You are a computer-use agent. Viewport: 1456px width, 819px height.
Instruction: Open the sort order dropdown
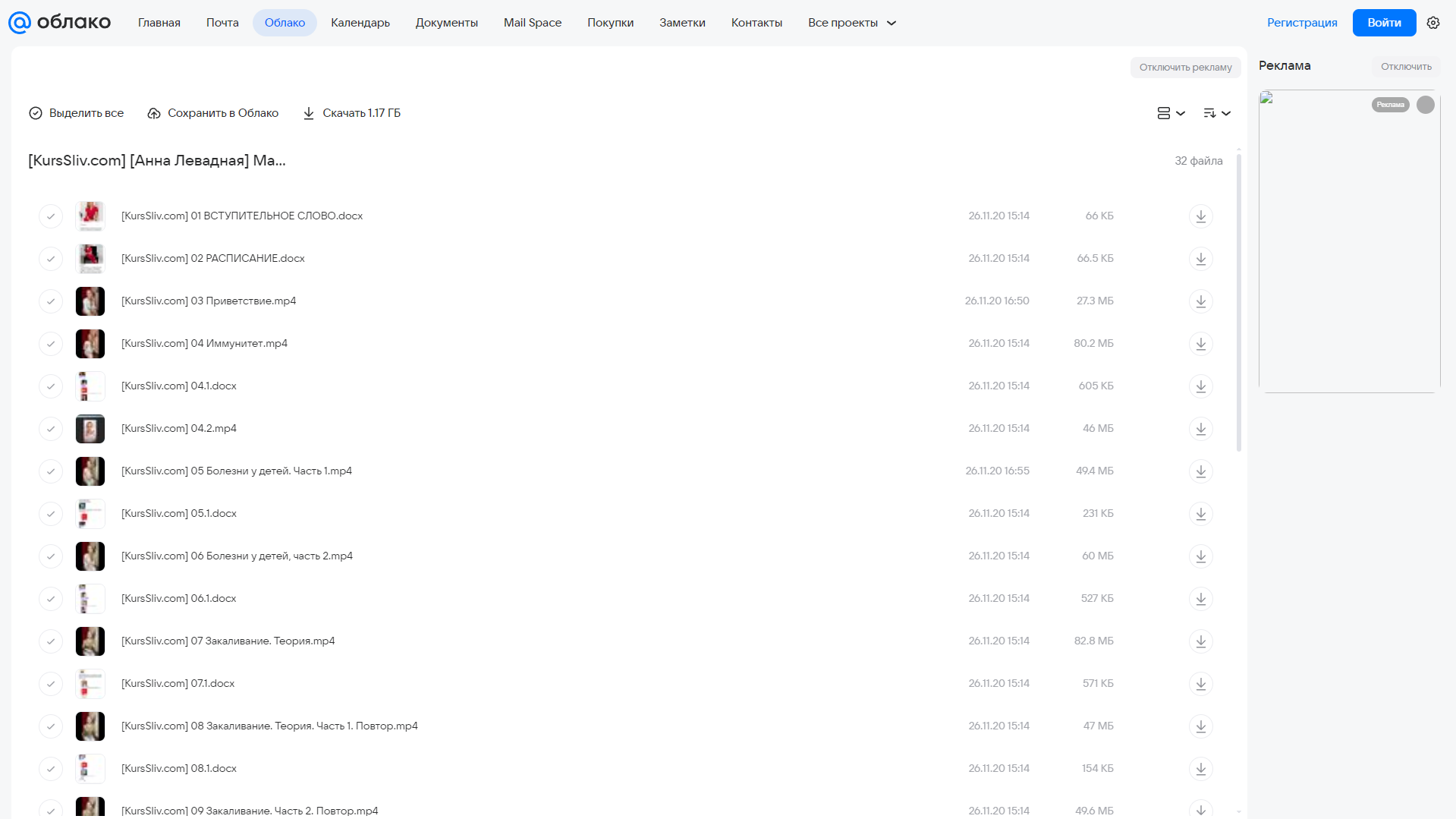(x=1217, y=113)
